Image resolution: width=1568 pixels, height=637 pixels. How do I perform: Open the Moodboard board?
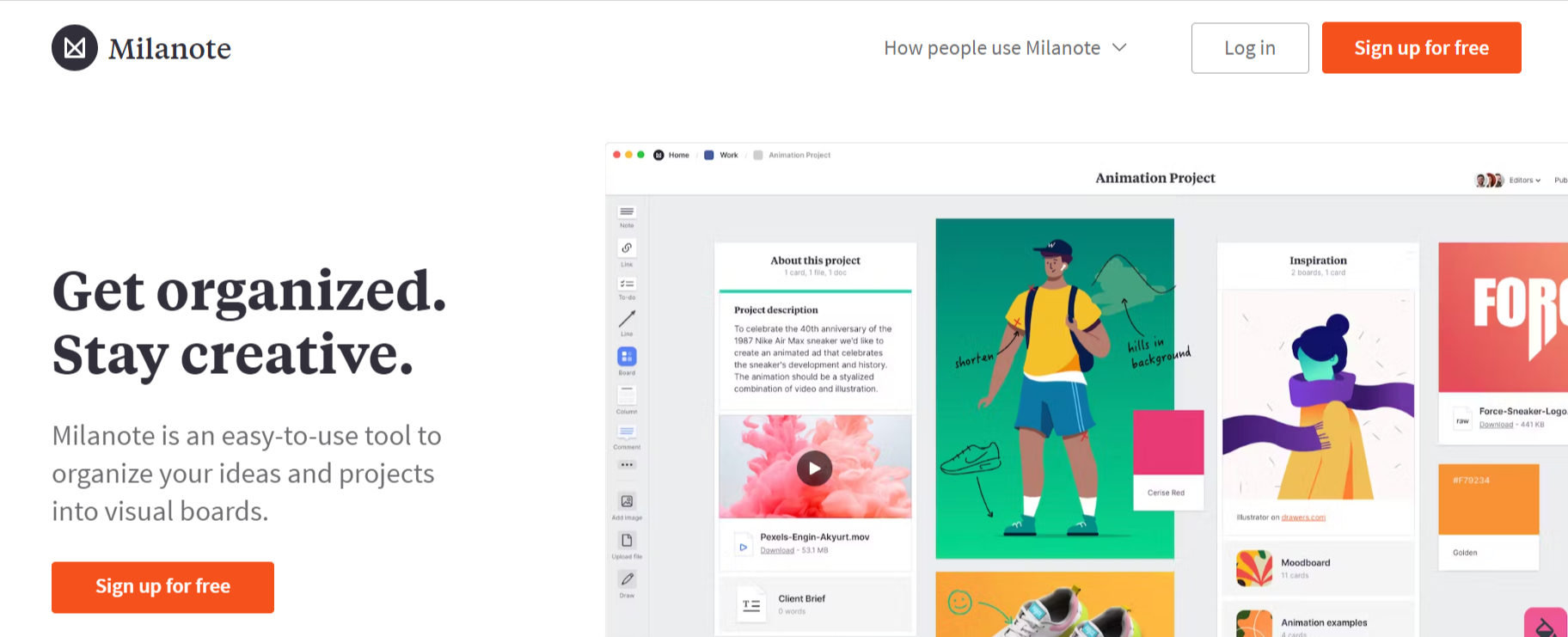(1318, 568)
